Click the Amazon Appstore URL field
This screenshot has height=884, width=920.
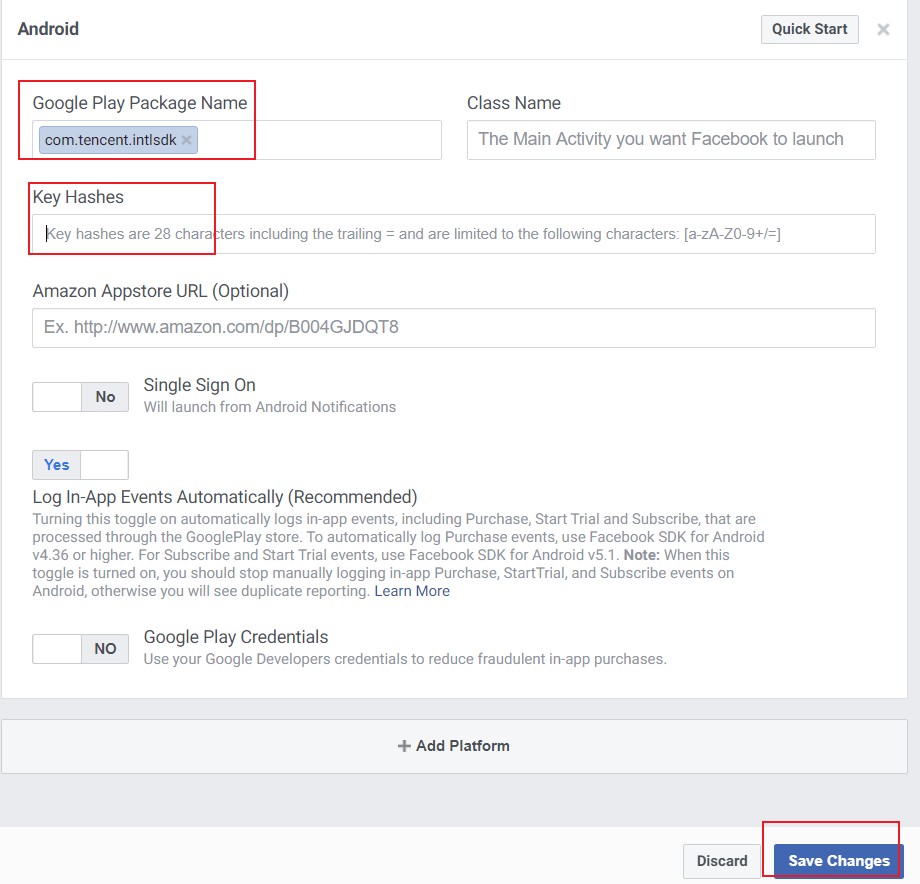455,327
